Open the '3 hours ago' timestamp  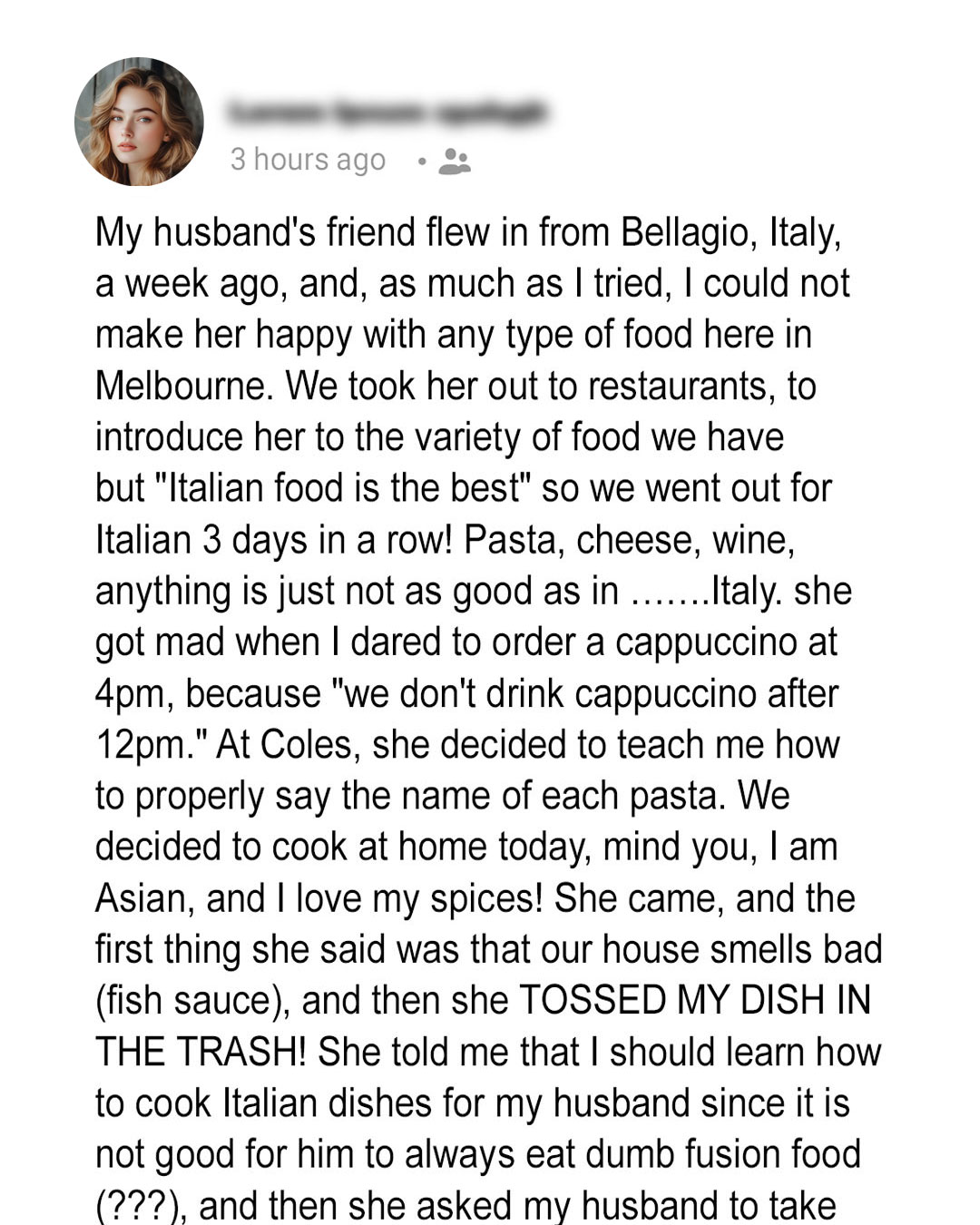tap(308, 160)
